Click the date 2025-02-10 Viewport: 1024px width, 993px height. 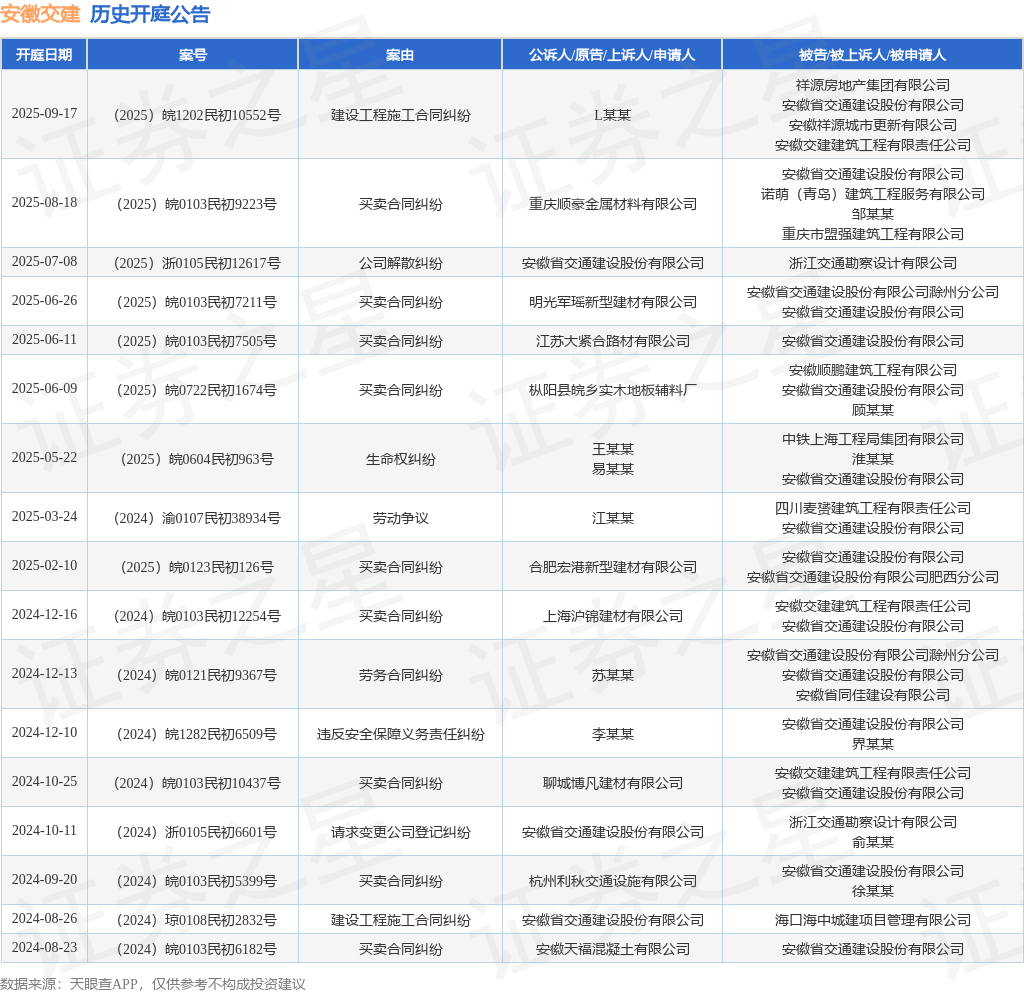coord(44,565)
